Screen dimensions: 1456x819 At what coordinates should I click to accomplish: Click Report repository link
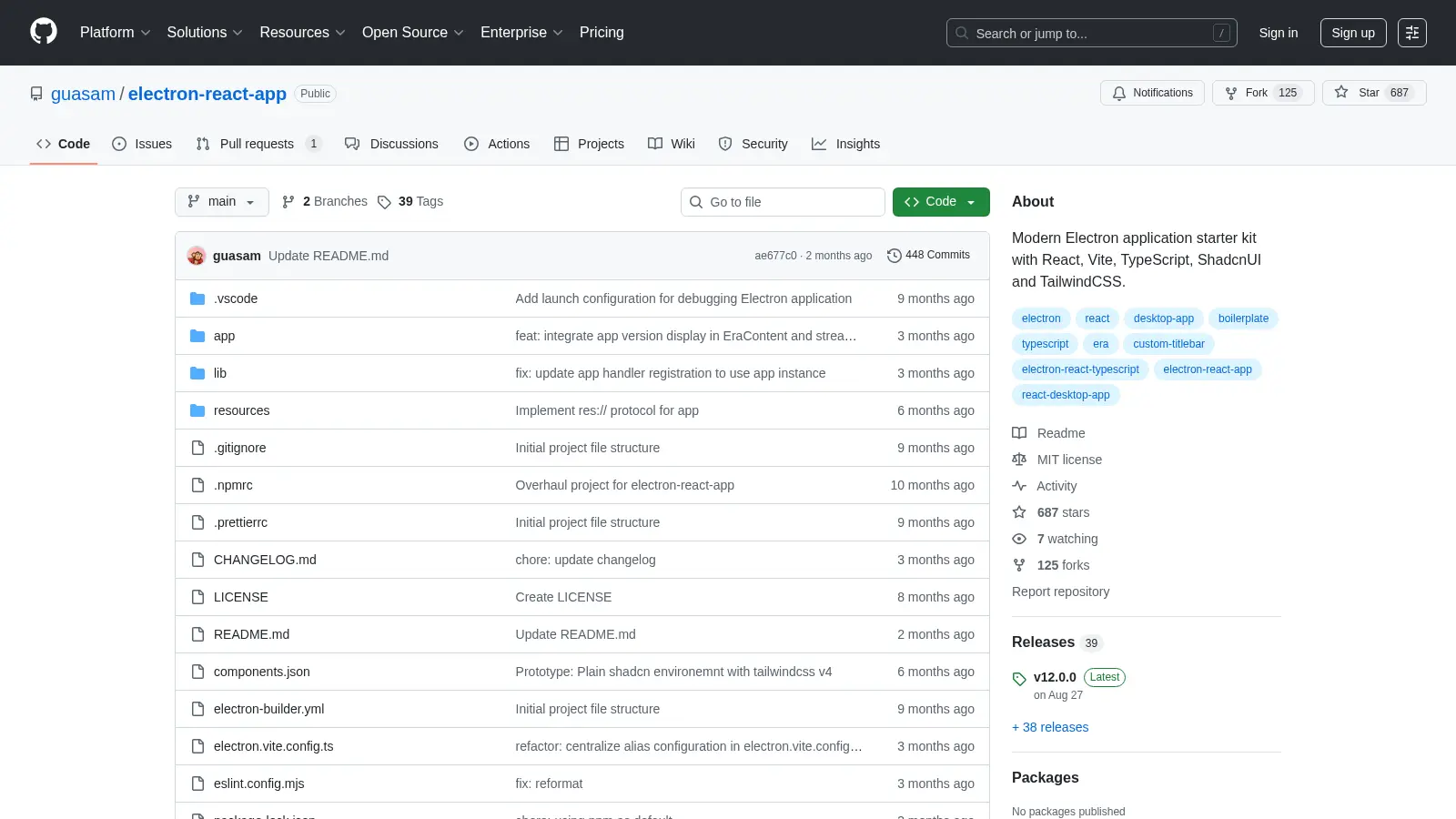pyautogui.click(x=1060, y=591)
